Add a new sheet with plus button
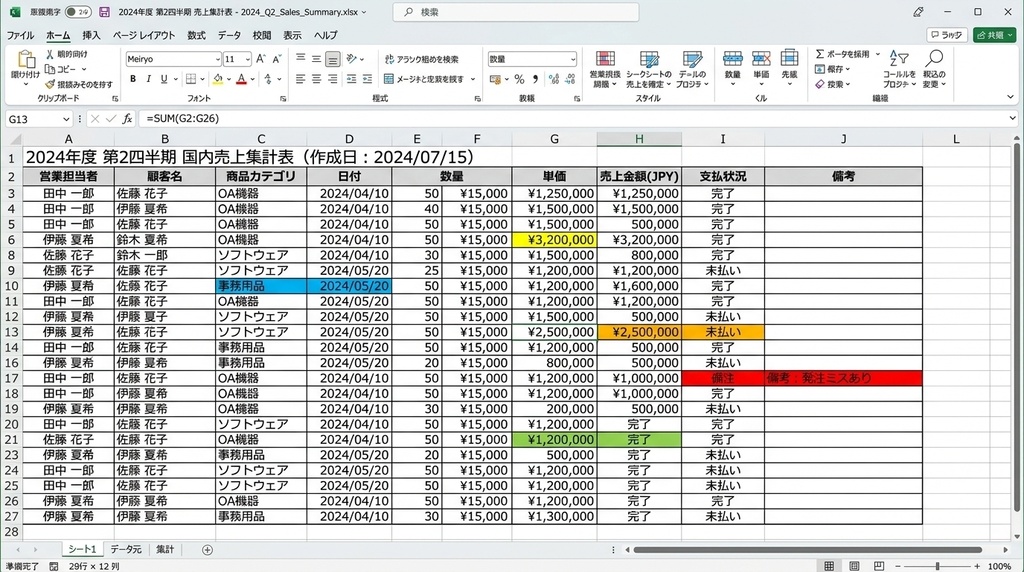1024x572 pixels. (x=207, y=550)
